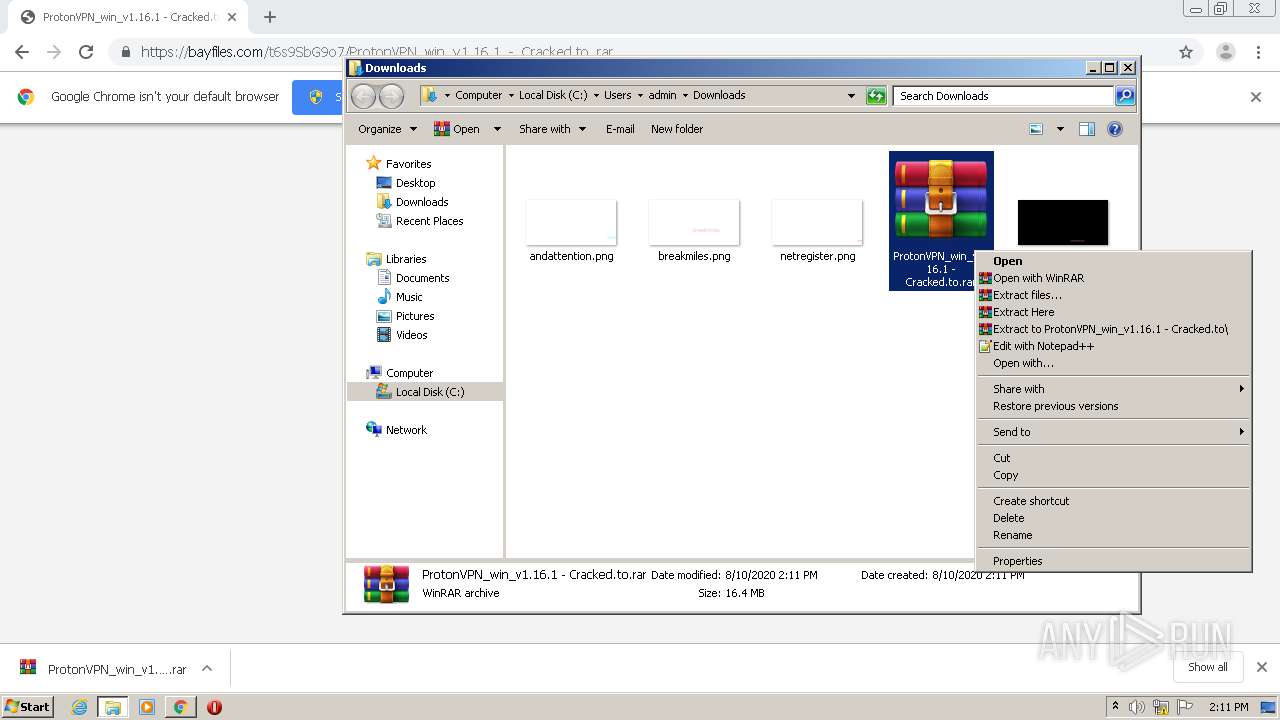Screen dimensions: 1280x720
Task: Expand the Open button dropdown arrow
Action: [495, 129]
